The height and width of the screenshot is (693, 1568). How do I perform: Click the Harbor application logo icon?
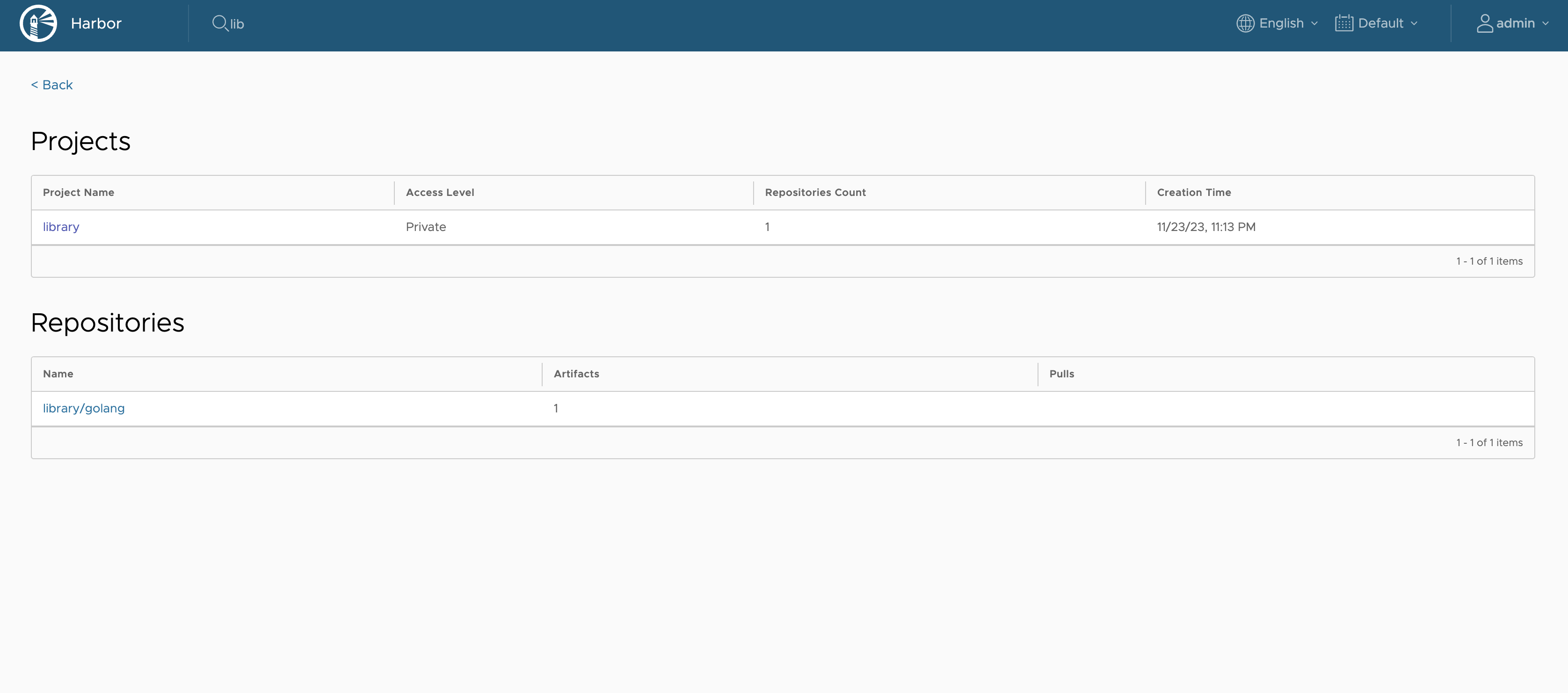39,22
